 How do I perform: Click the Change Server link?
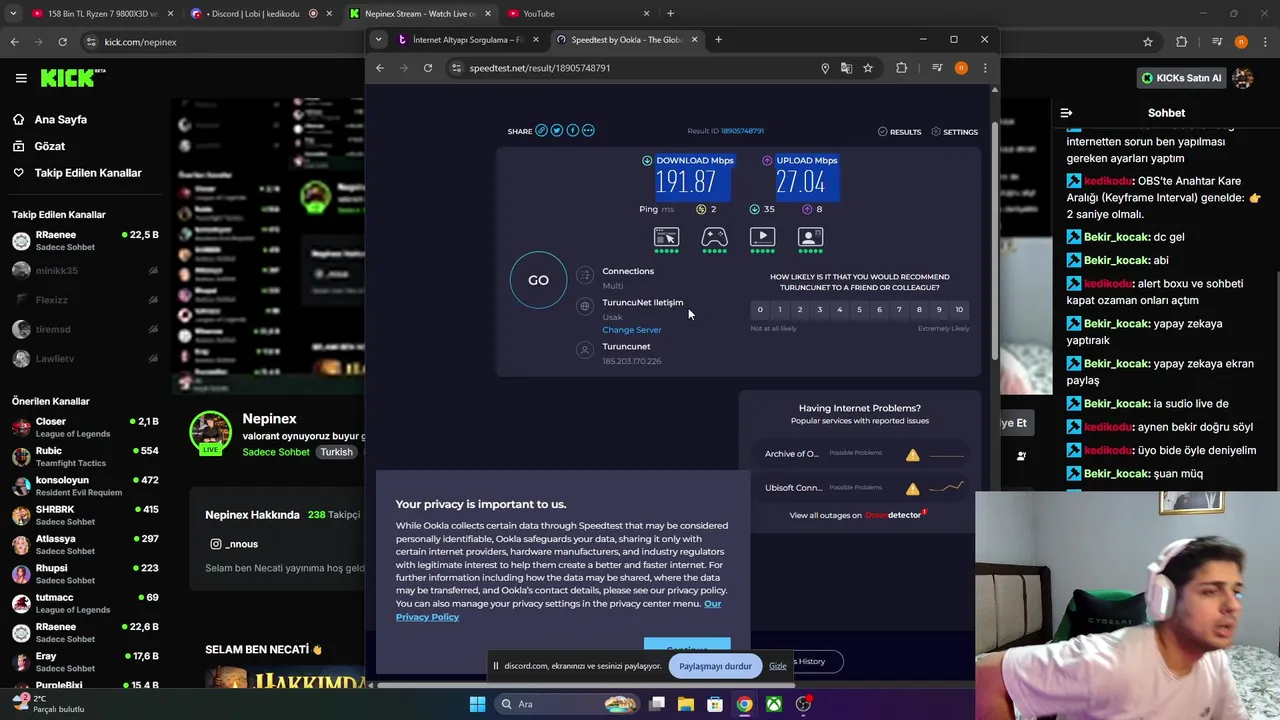631,330
